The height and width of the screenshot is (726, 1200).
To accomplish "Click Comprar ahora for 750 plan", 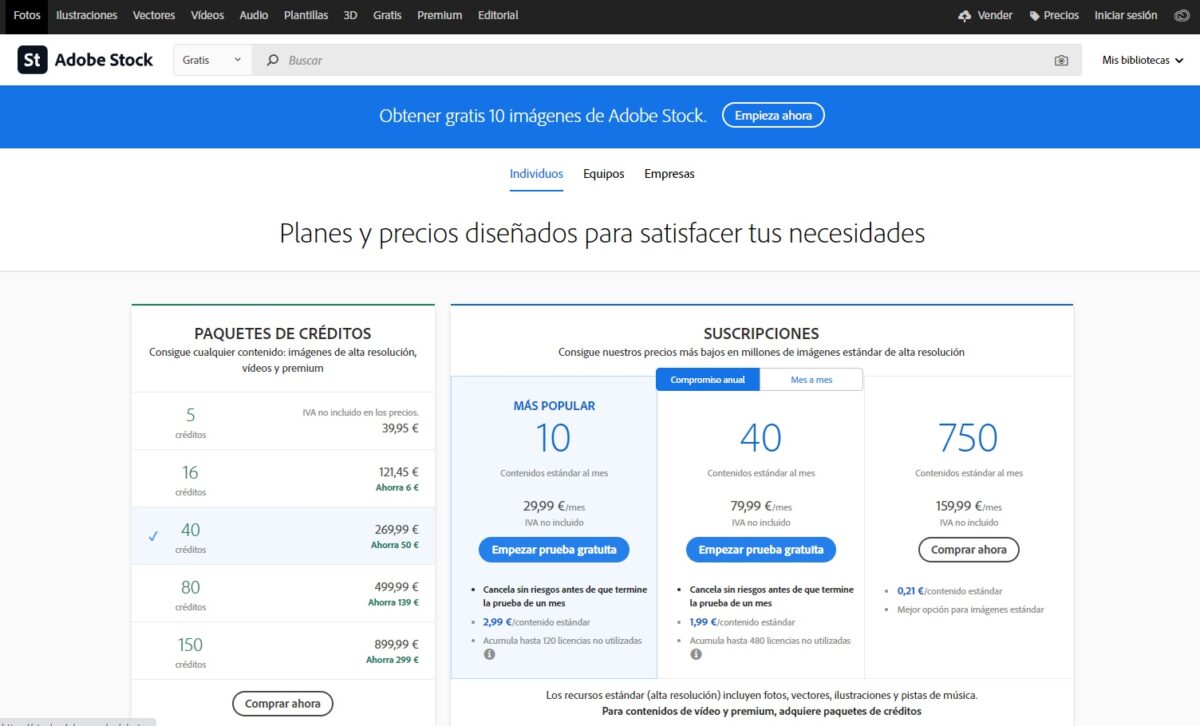I will click(x=969, y=550).
